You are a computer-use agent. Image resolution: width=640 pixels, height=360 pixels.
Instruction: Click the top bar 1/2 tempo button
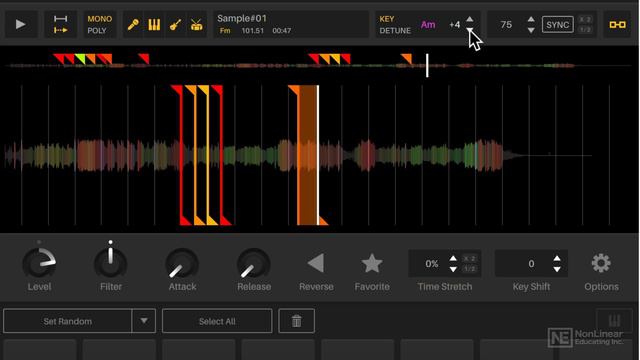pyautogui.click(x=585, y=30)
